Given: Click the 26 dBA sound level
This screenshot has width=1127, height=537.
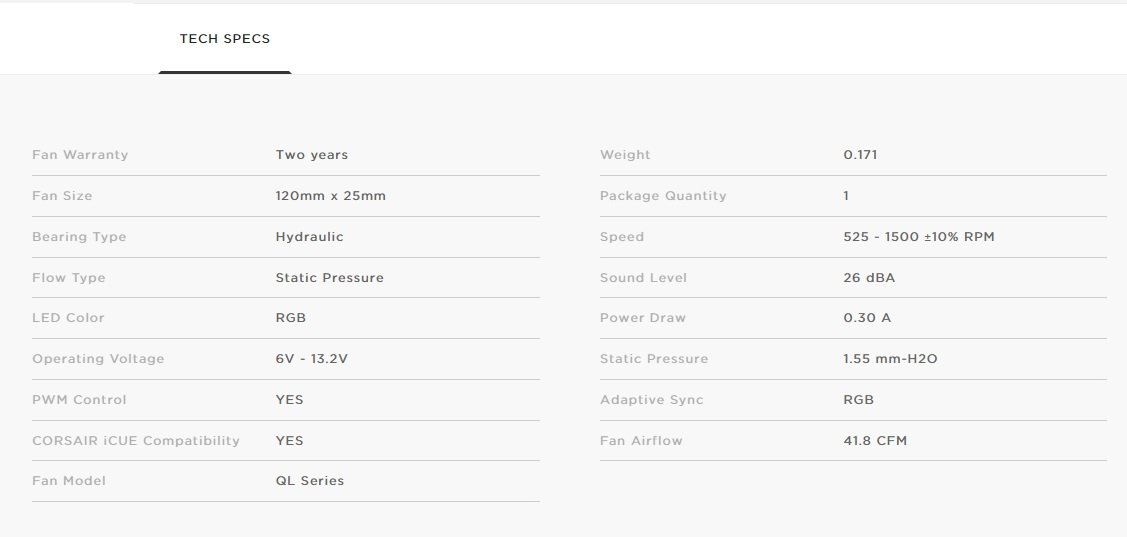Looking at the screenshot, I should 869,278.
